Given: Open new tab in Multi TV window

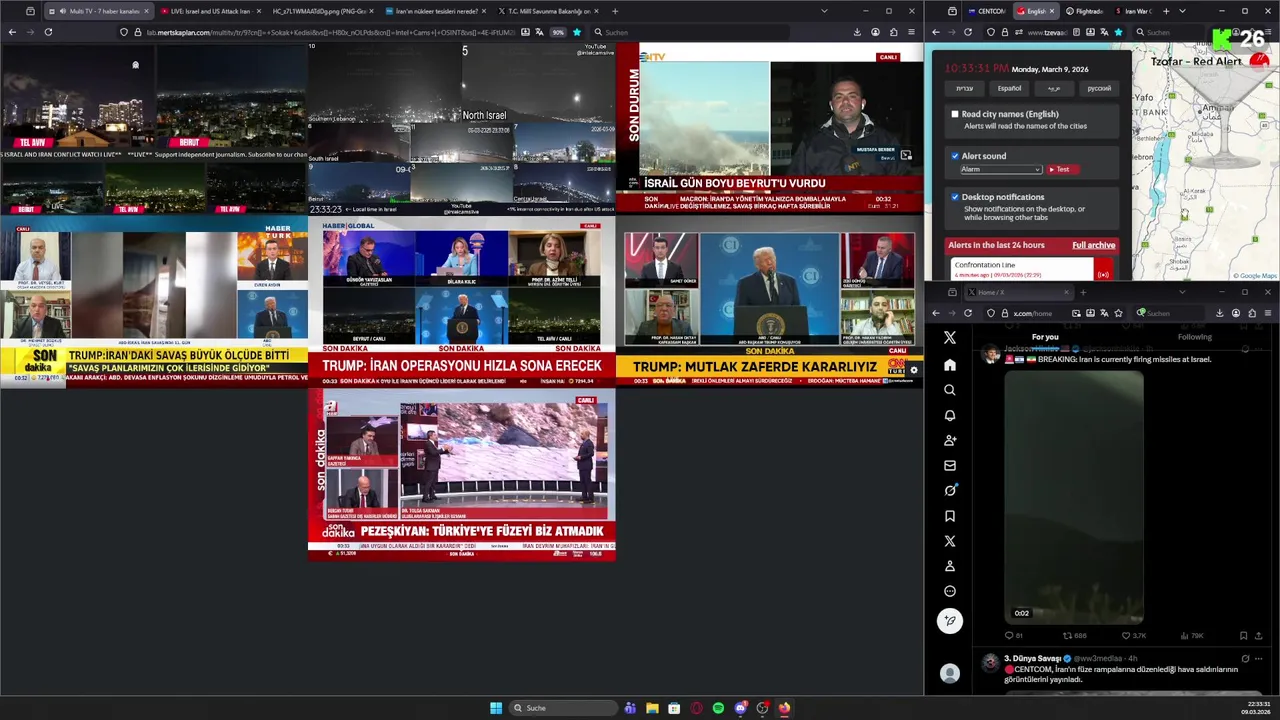Looking at the screenshot, I should pyautogui.click(x=614, y=11).
